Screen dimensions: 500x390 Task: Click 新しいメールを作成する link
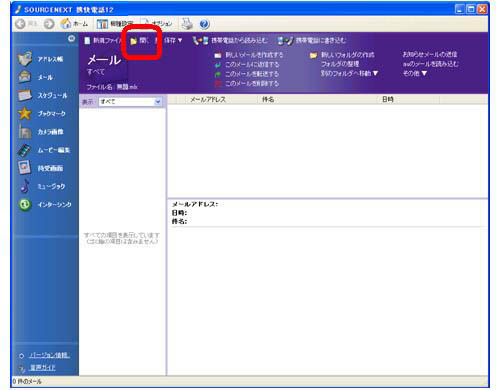click(254, 55)
